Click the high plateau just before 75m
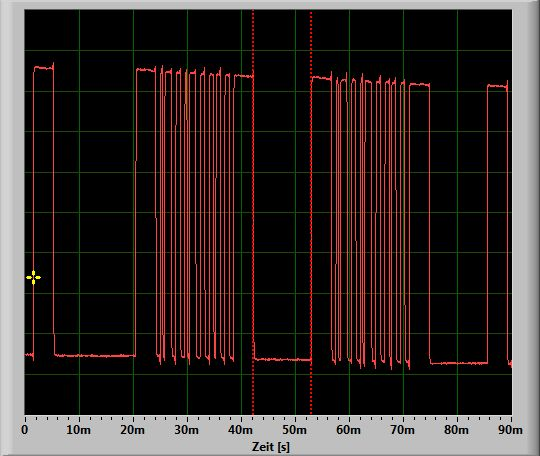The height and width of the screenshot is (456, 540). pyautogui.click(x=419, y=84)
